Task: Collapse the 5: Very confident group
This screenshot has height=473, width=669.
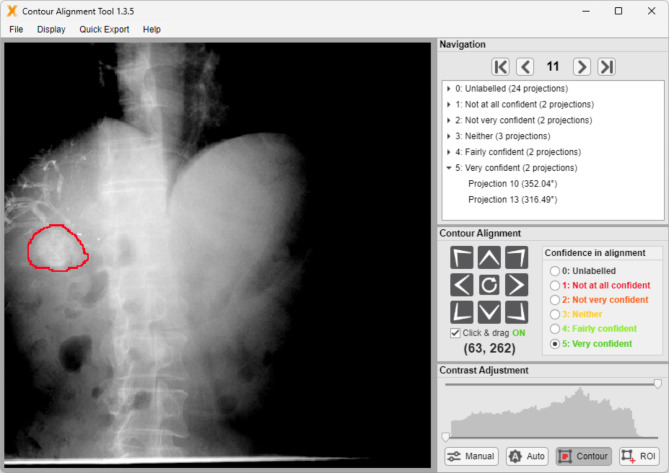Action: pyautogui.click(x=448, y=168)
